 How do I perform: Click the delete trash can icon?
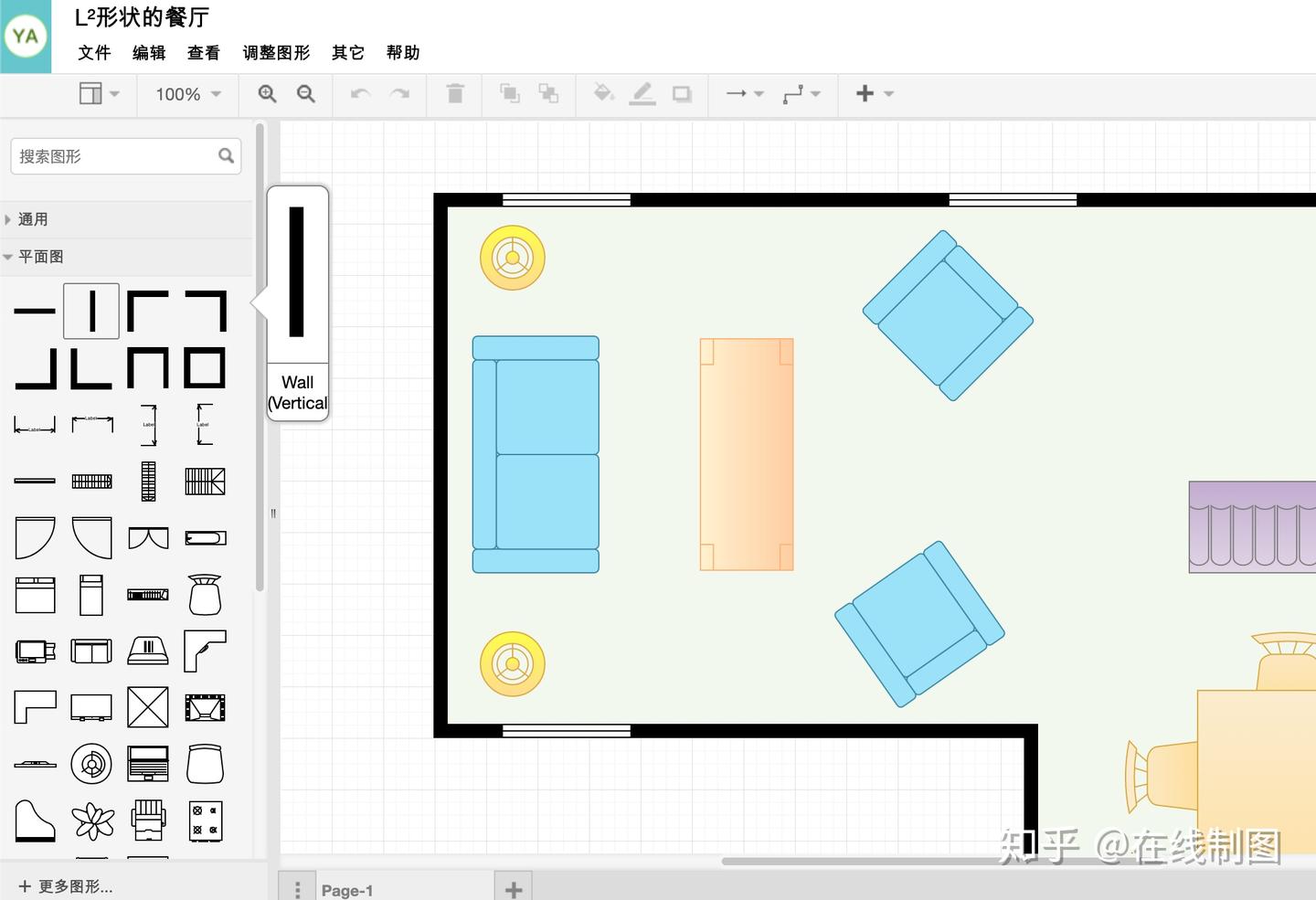[x=455, y=93]
